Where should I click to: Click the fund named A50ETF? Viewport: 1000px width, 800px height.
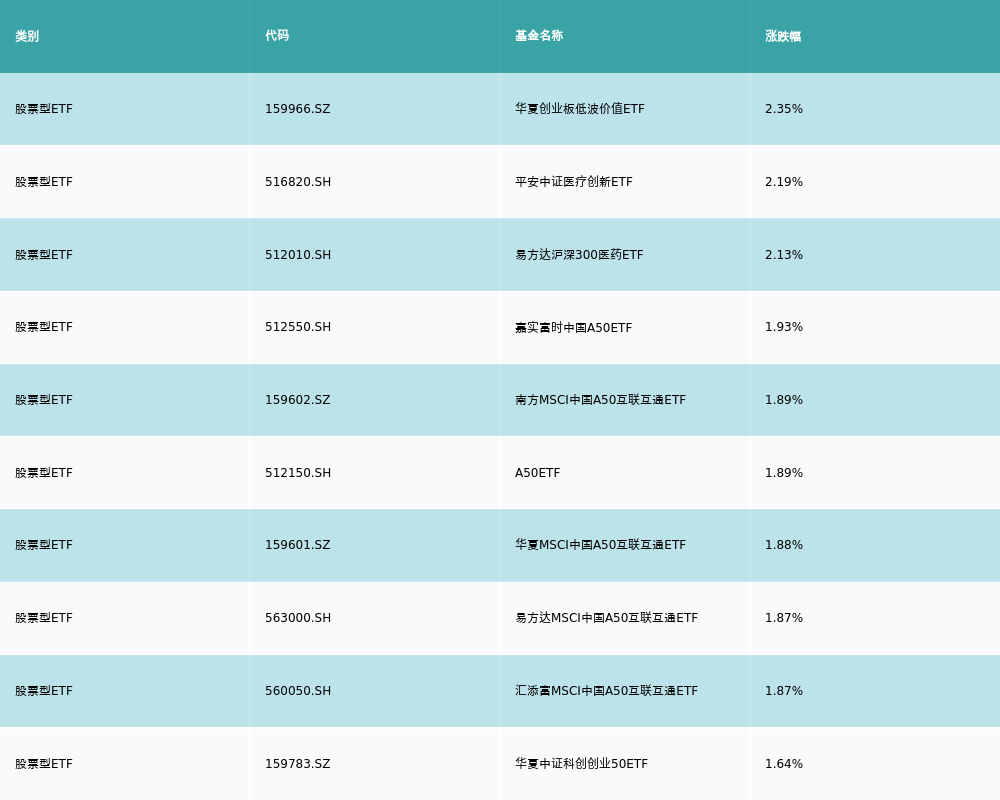click(x=538, y=473)
